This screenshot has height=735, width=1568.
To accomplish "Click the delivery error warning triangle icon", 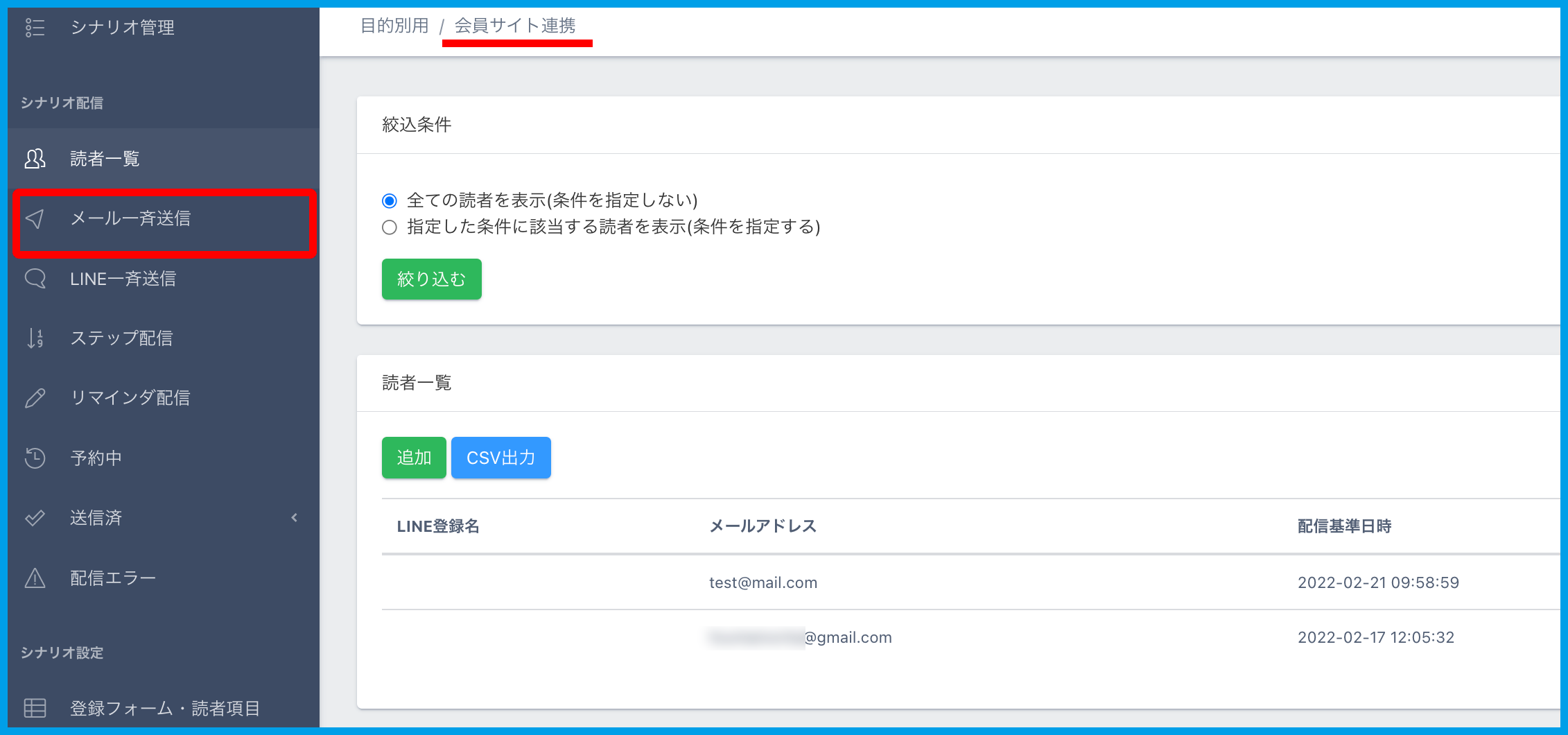I will [35, 578].
